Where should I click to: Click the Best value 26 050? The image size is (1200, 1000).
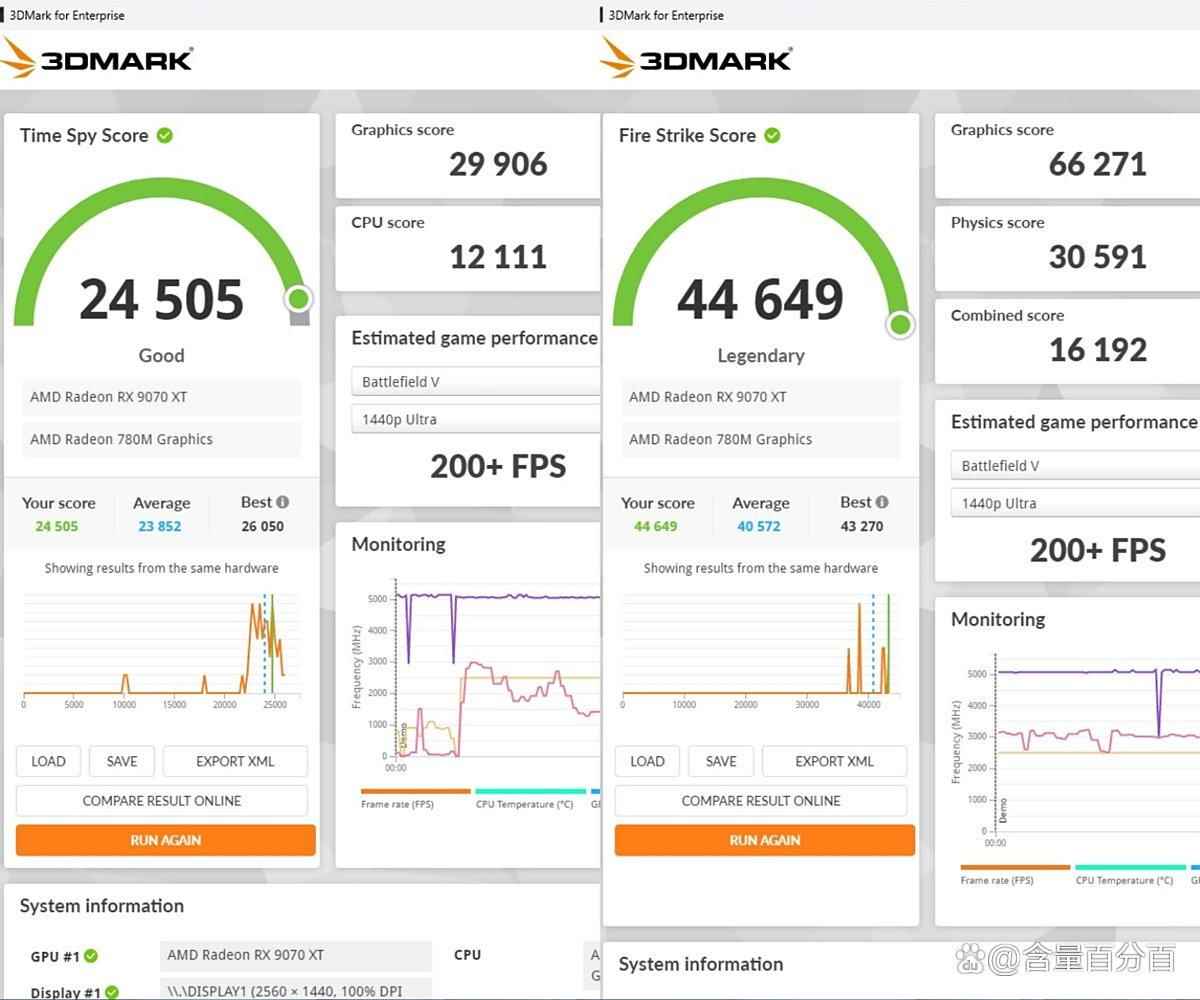pos(262,526)
